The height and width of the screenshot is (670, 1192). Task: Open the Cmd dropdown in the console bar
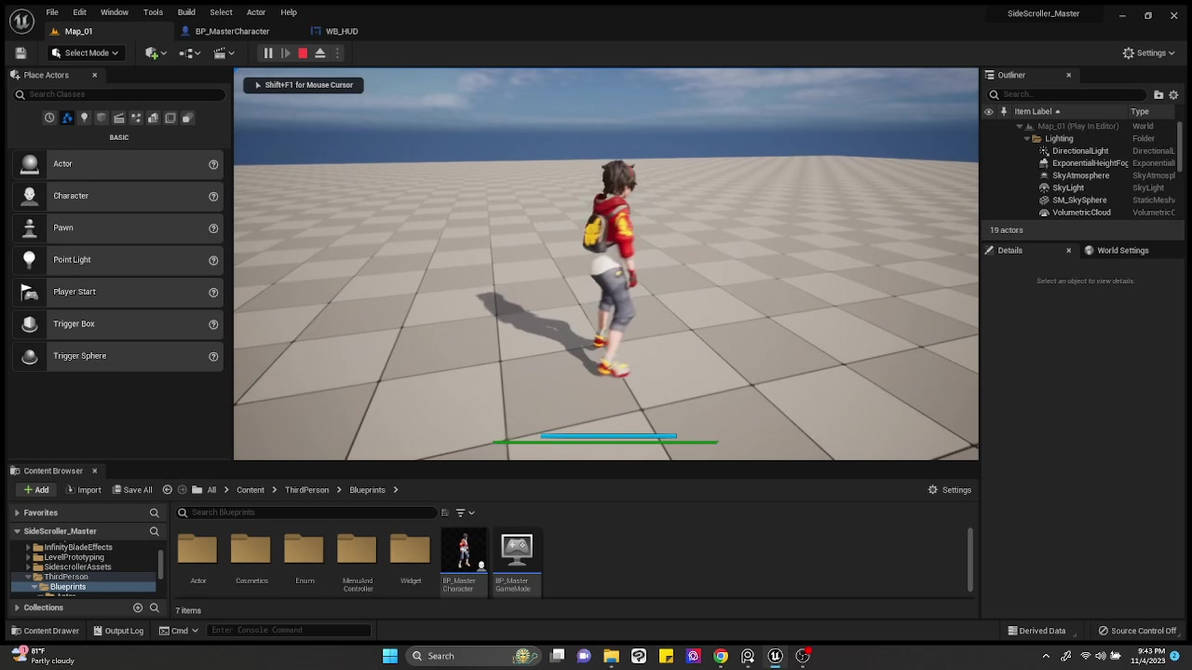[x=180, y=630]
